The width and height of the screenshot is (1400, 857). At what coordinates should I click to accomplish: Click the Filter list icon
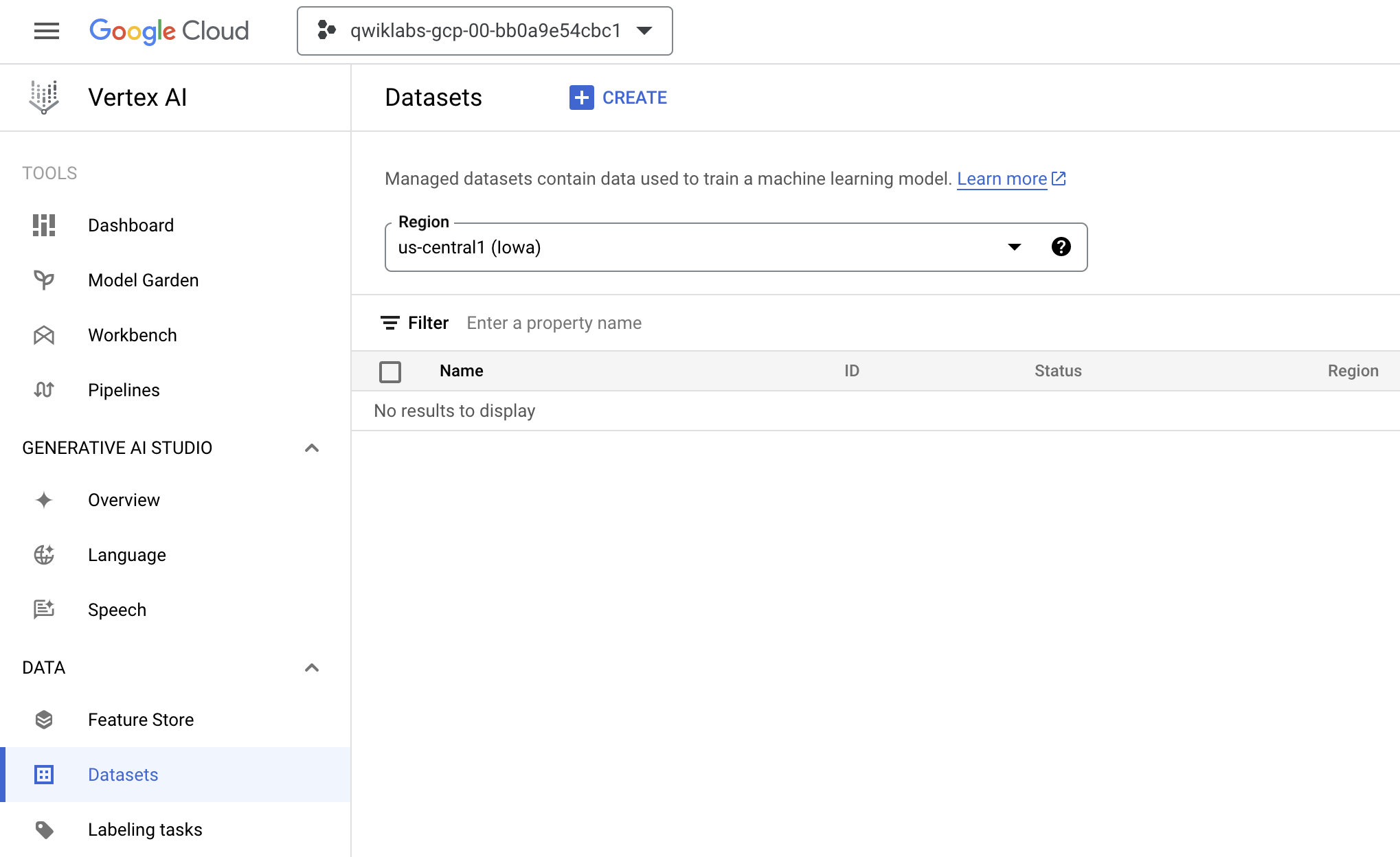pyautogui.click(x=390, y=323)
